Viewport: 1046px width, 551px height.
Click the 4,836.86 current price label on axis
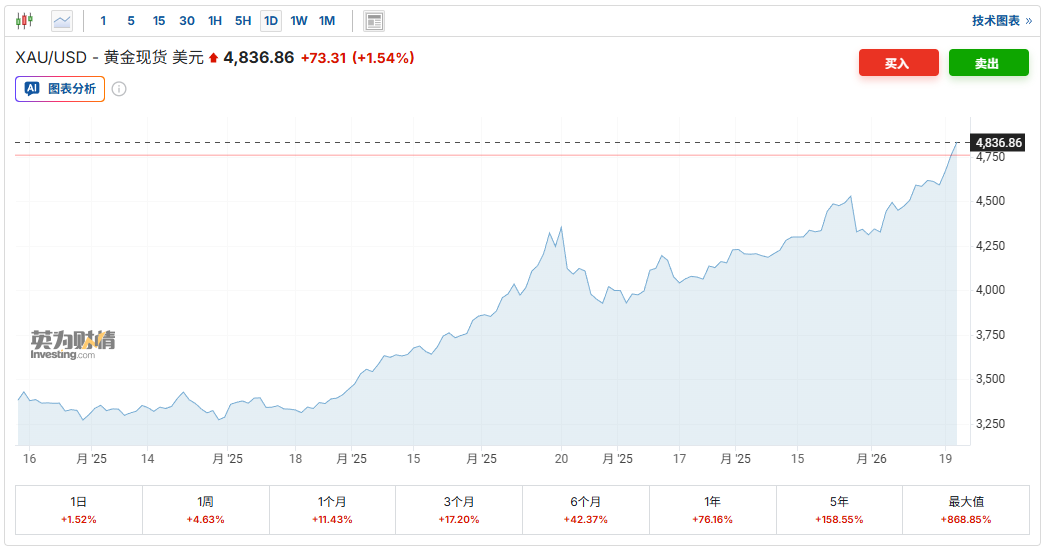point(998,143)
